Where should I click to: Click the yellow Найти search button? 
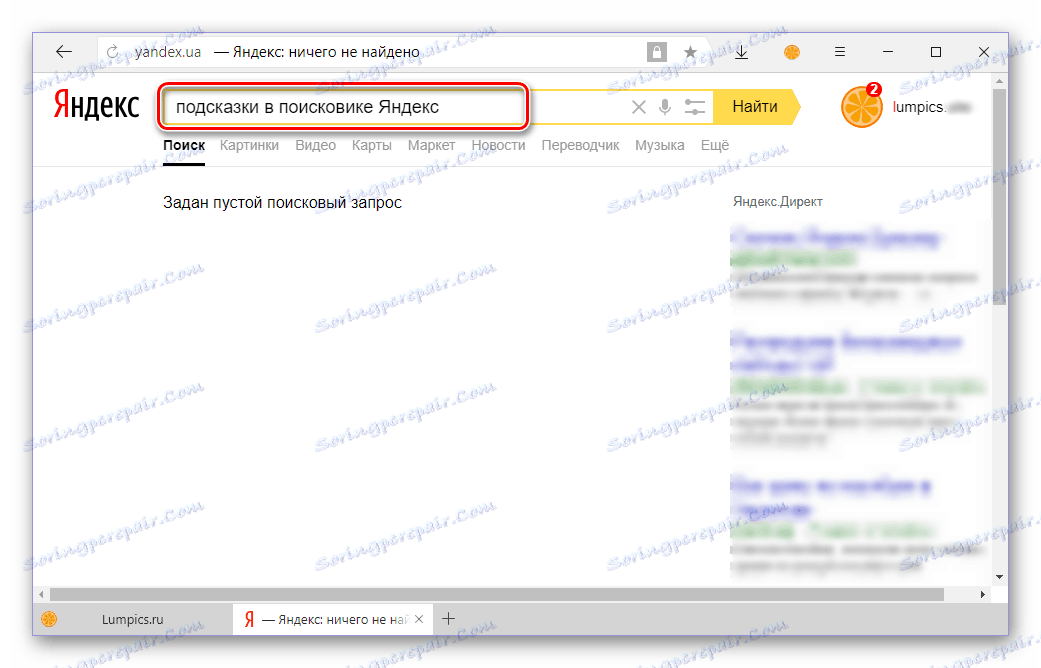[x=756, y=107]
